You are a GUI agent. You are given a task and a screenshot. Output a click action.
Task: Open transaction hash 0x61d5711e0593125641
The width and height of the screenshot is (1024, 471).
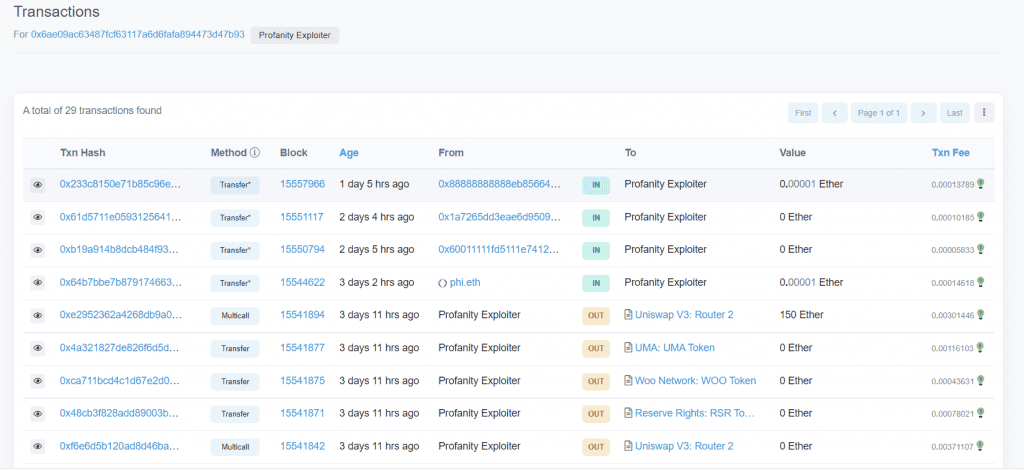[x=120, y=217]
